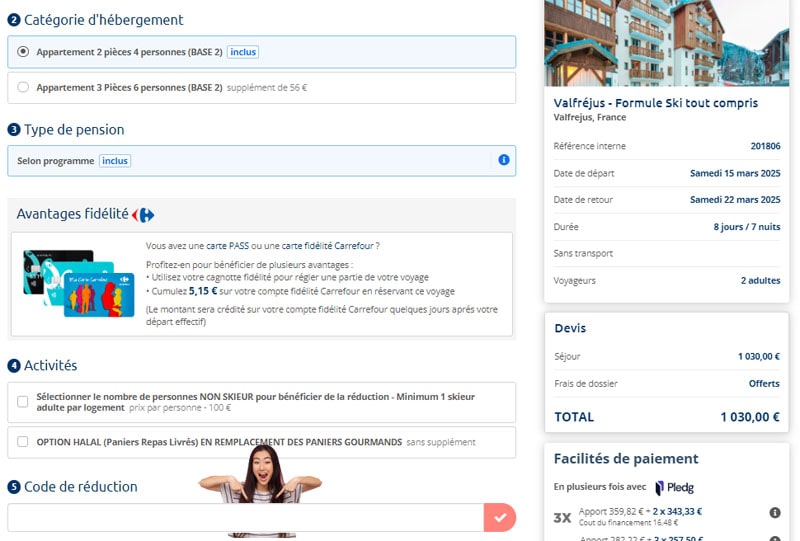Check the NON SKIEUR reduction option
Screen dimensions: 800x541
click(22, 402)
